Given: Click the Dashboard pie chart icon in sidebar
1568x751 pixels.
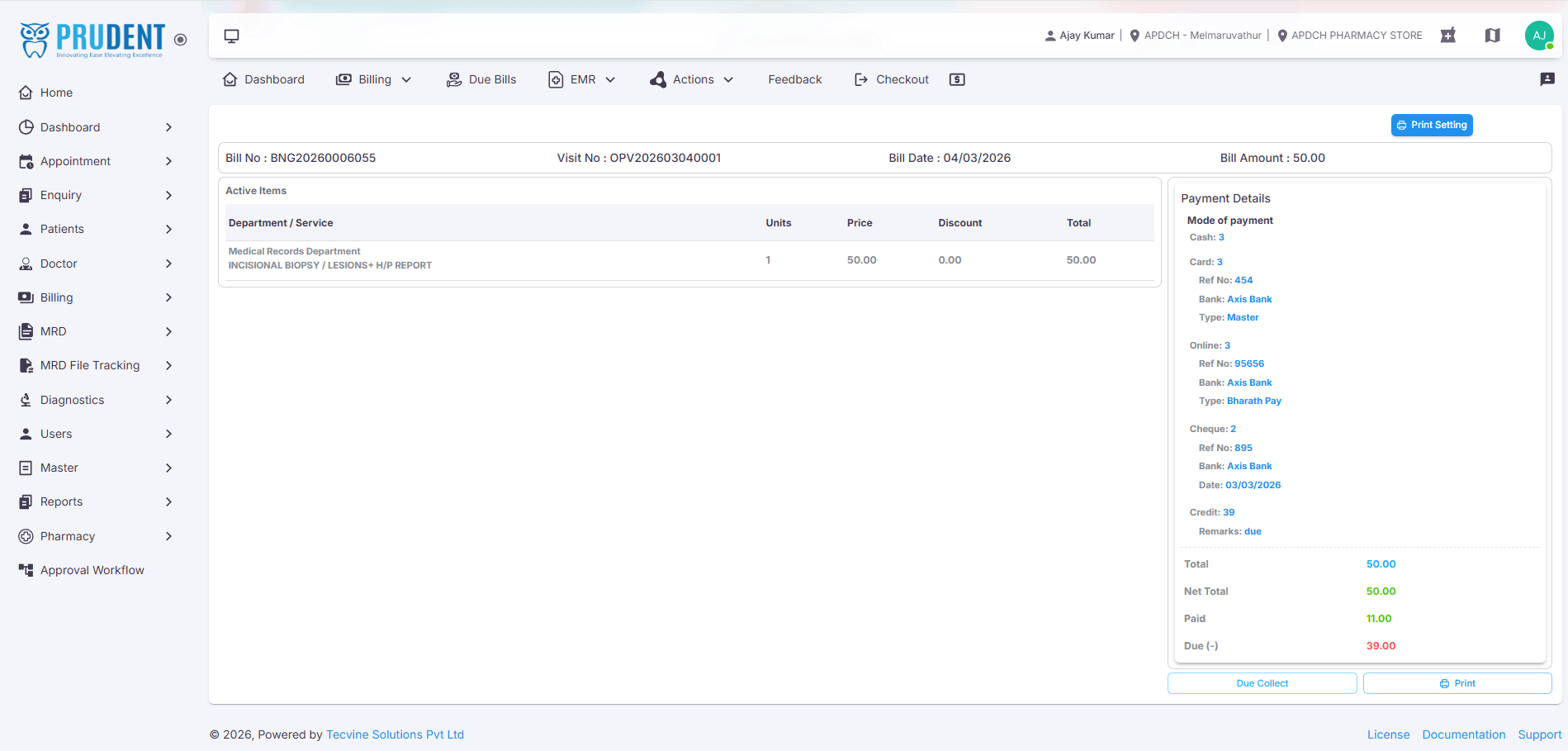Looking at the screenshot, I should tap(26, 127).
